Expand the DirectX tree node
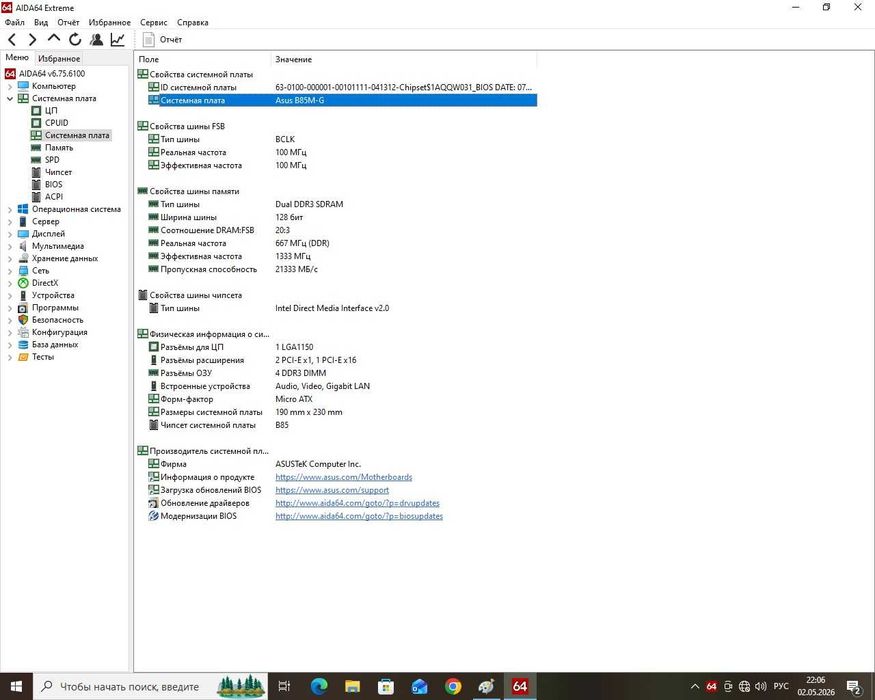Screen dimensions: 875x700 (9, 284)
